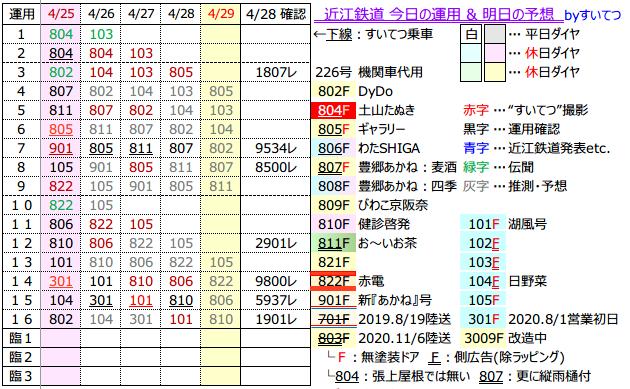Viewport: 630px width, 389px height.
Task: Select the 4/26 column header
Action: tap(101, 14)
